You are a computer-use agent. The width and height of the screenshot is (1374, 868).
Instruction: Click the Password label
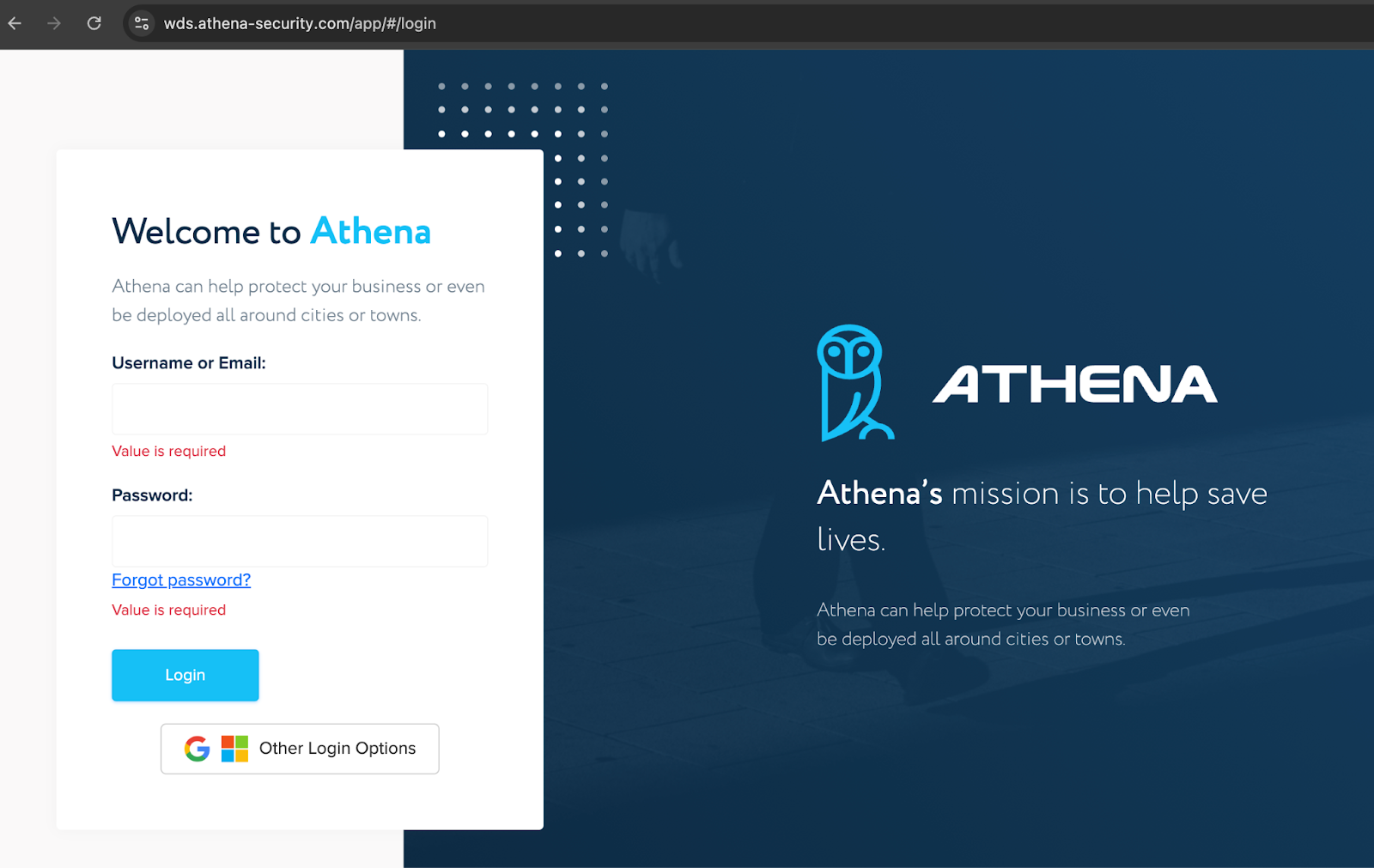[x=152, y=495]
